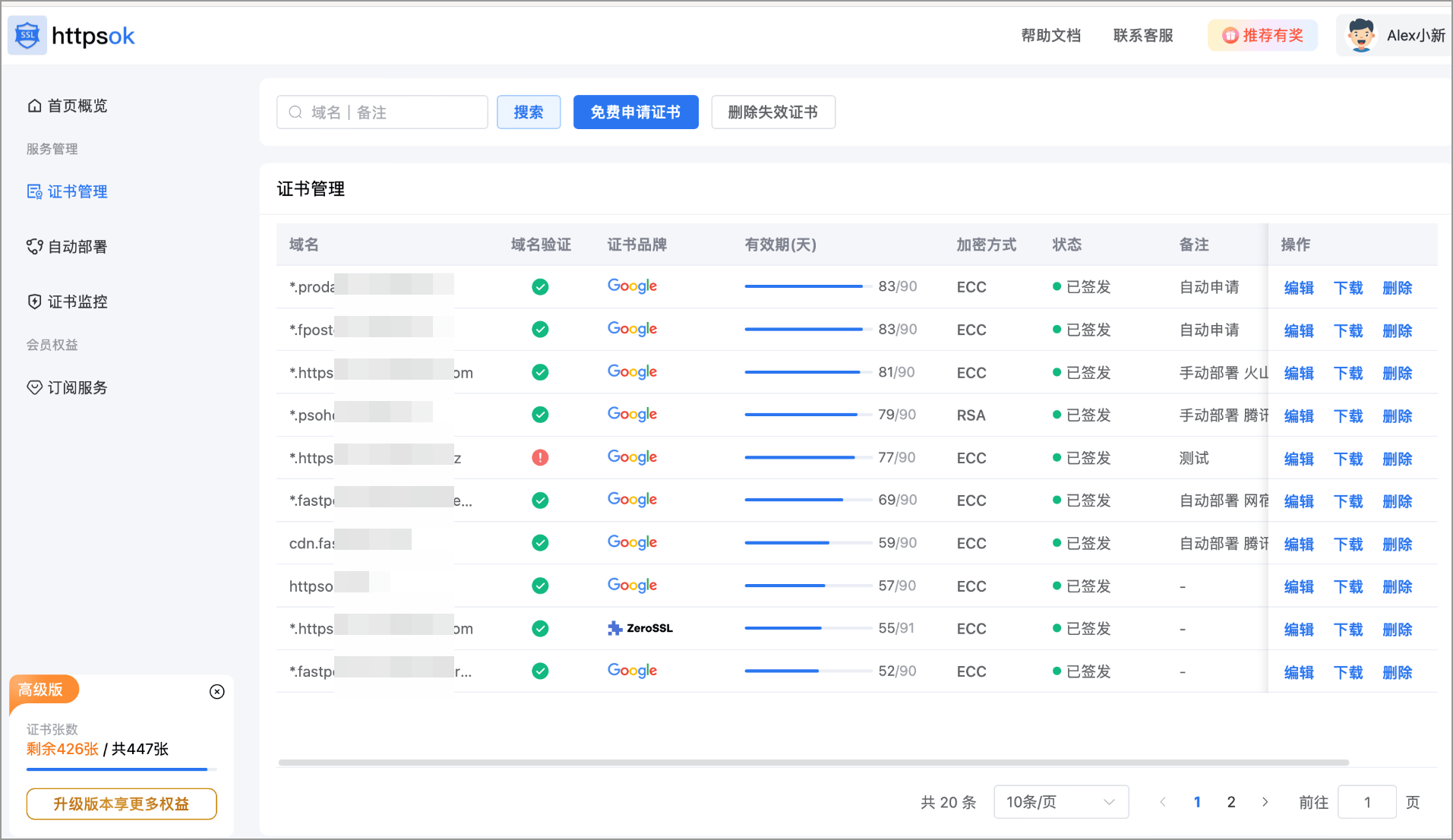Click 删除 in 81/90 row
1453x840 pixels.
(1397, 373)
